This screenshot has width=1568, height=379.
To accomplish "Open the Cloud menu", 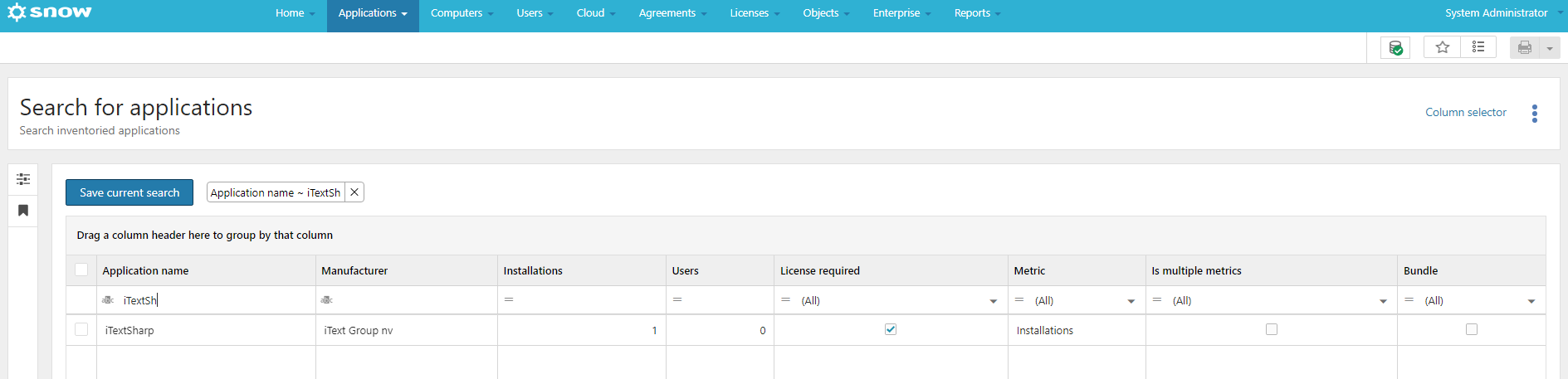I will [x=596, y=13].
